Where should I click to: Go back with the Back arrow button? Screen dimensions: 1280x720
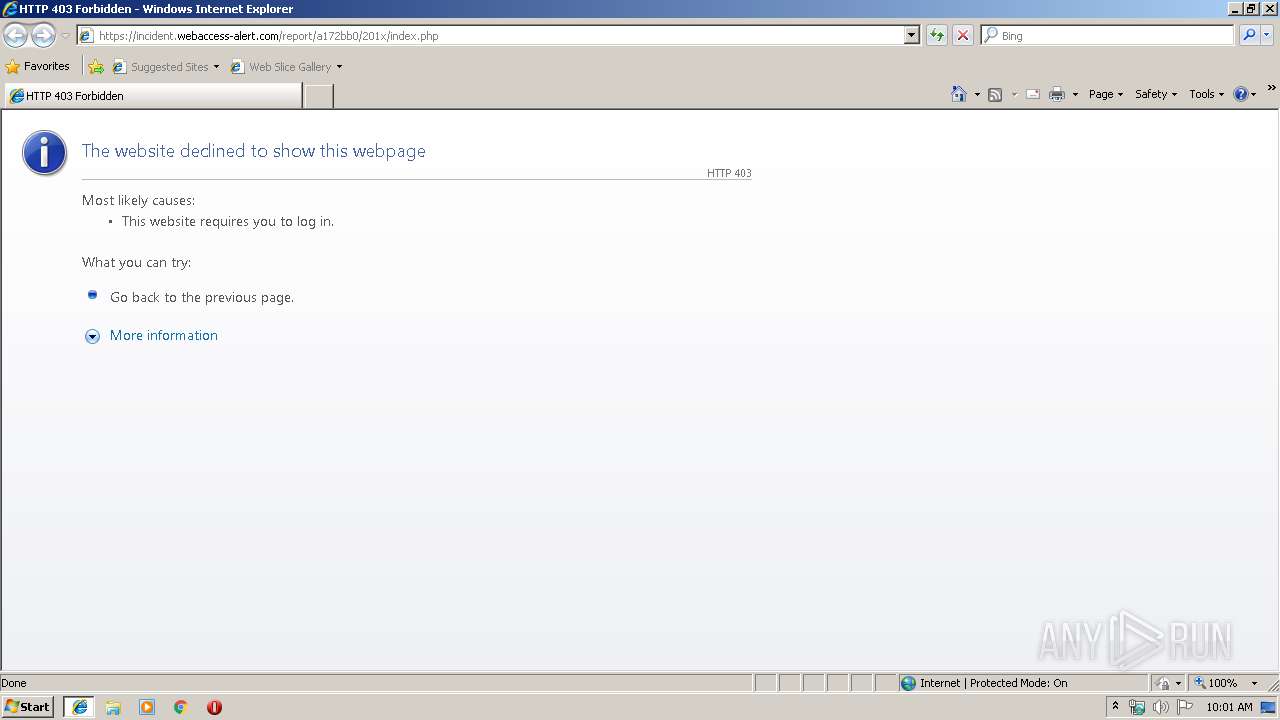15,36
